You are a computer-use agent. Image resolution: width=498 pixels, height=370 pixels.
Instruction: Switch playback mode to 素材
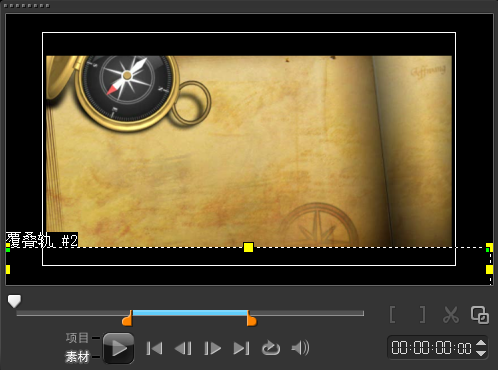[77, 357]
